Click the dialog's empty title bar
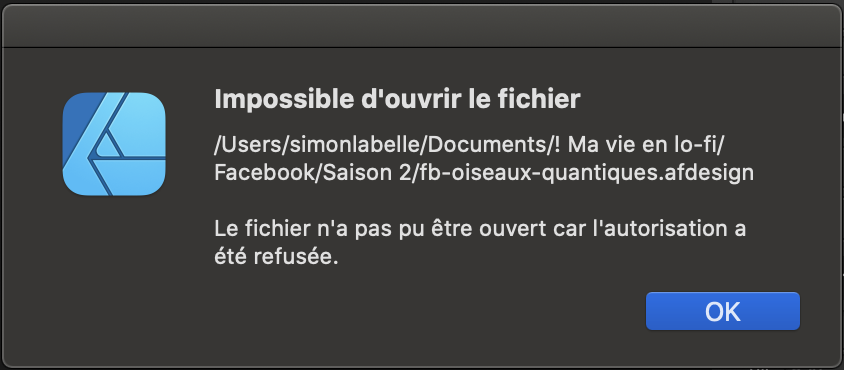The image size is (844, 370). pos(422,27)
